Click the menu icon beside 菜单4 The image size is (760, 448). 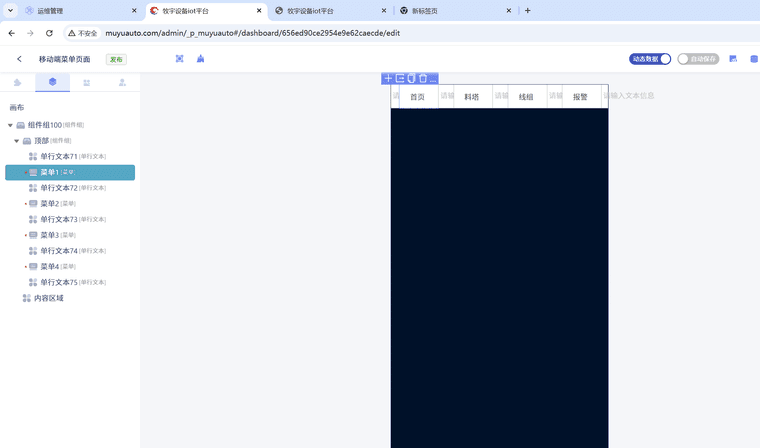tap(33, 267)
